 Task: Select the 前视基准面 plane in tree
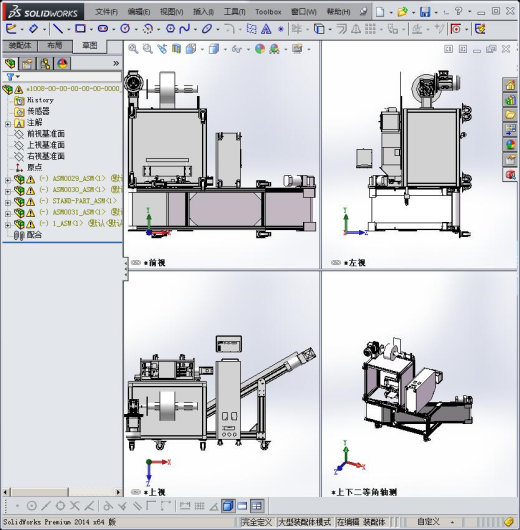pyautogui.click(x=46, y=134)
